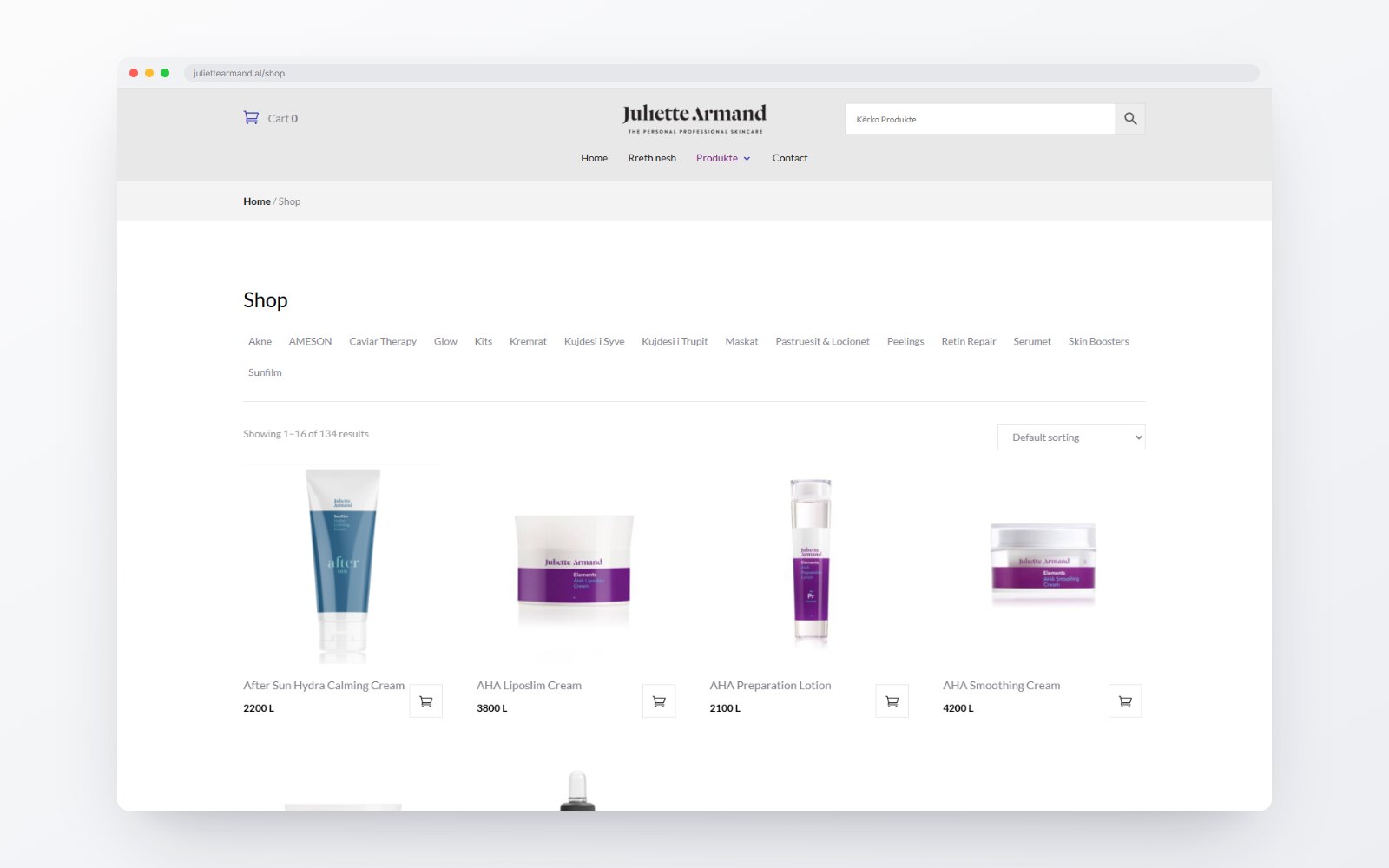Filter by Sunfilm category

pos(265,372)
